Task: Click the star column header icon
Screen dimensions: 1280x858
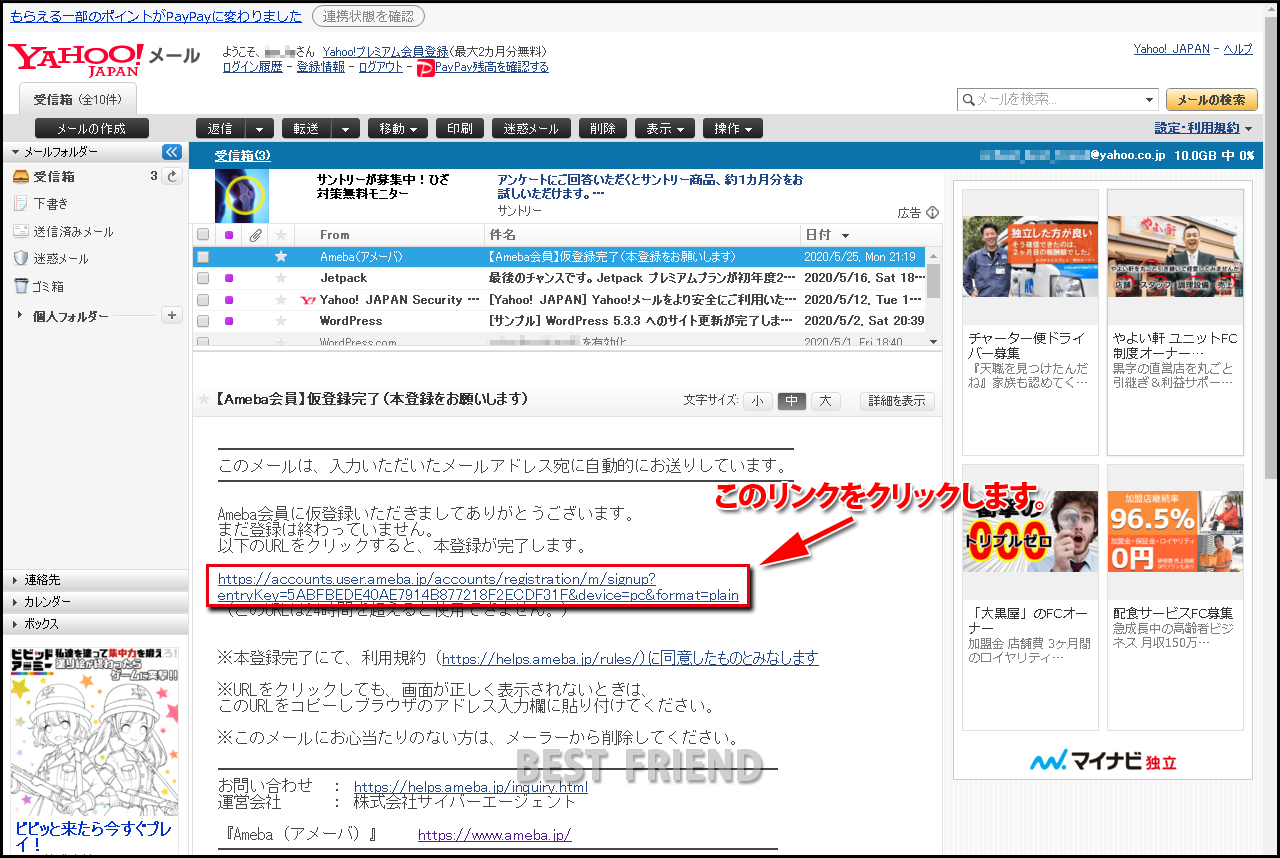Action: tap(281, 235)
